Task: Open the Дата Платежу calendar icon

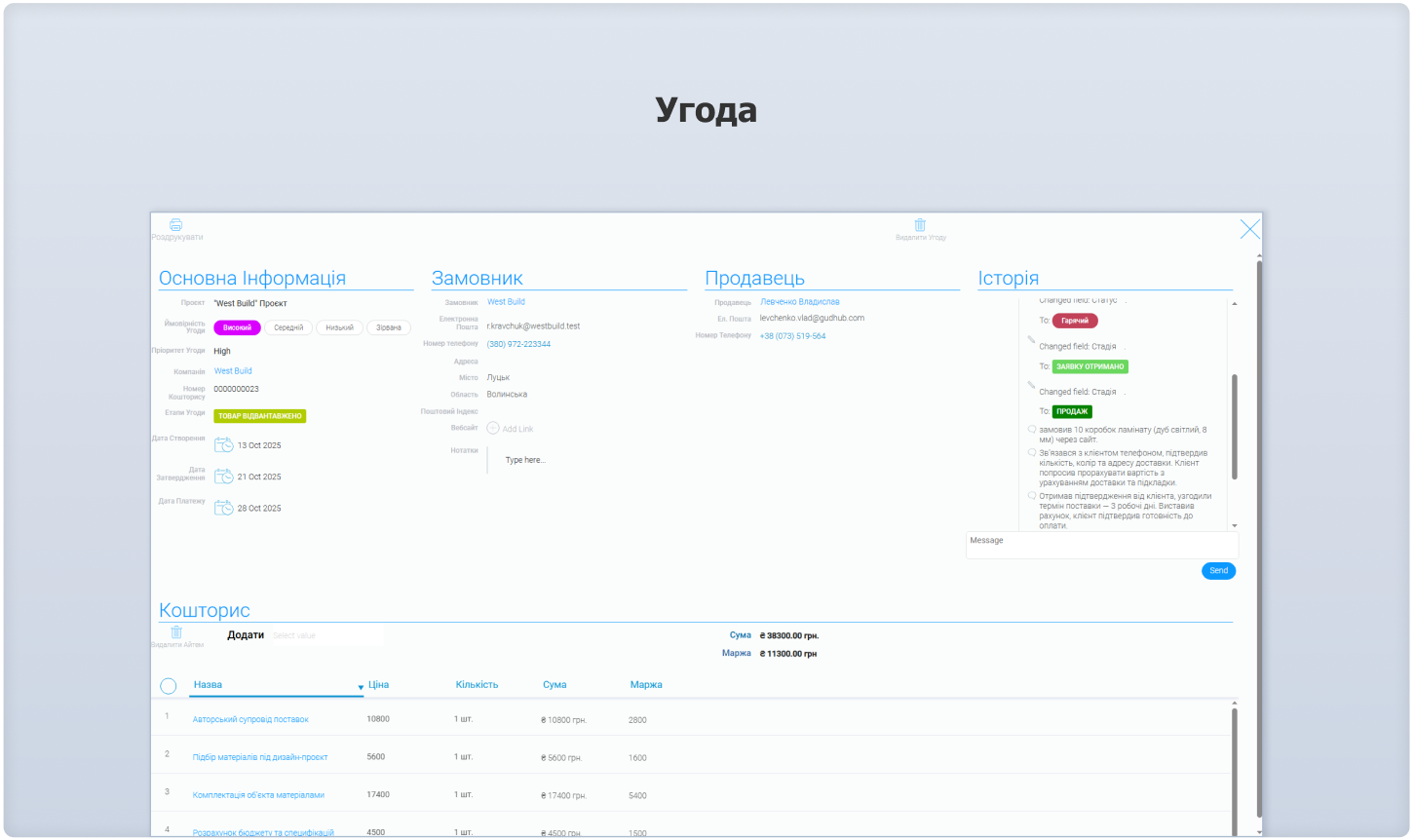Action: (x=222, y=507)
